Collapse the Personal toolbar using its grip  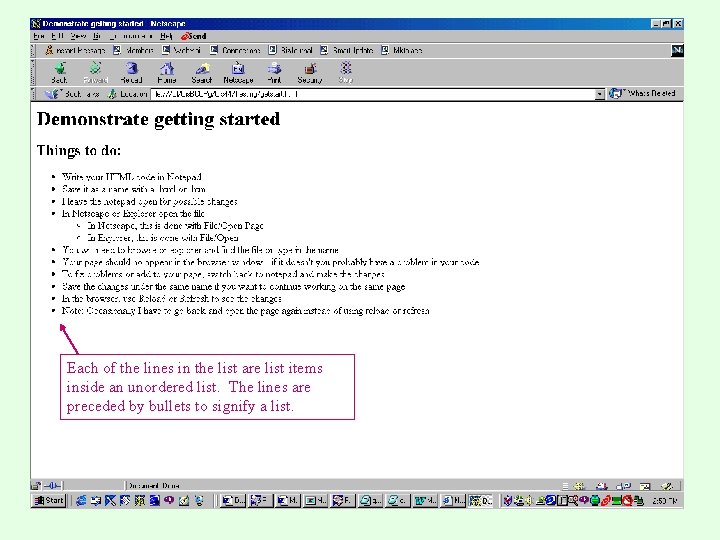click(33, 51)
